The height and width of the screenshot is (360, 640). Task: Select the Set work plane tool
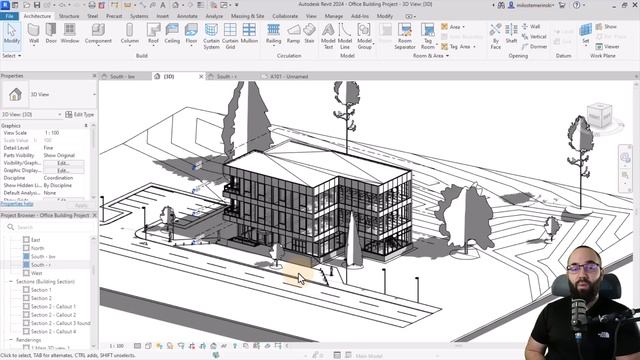(x=586, y=33)
